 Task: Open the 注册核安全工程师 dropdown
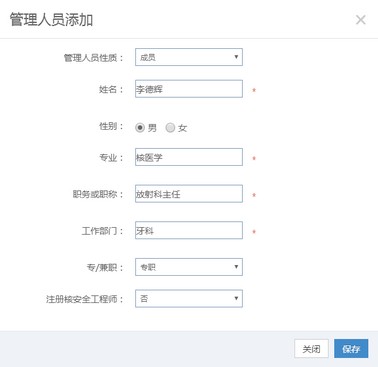tap(189, 298)
